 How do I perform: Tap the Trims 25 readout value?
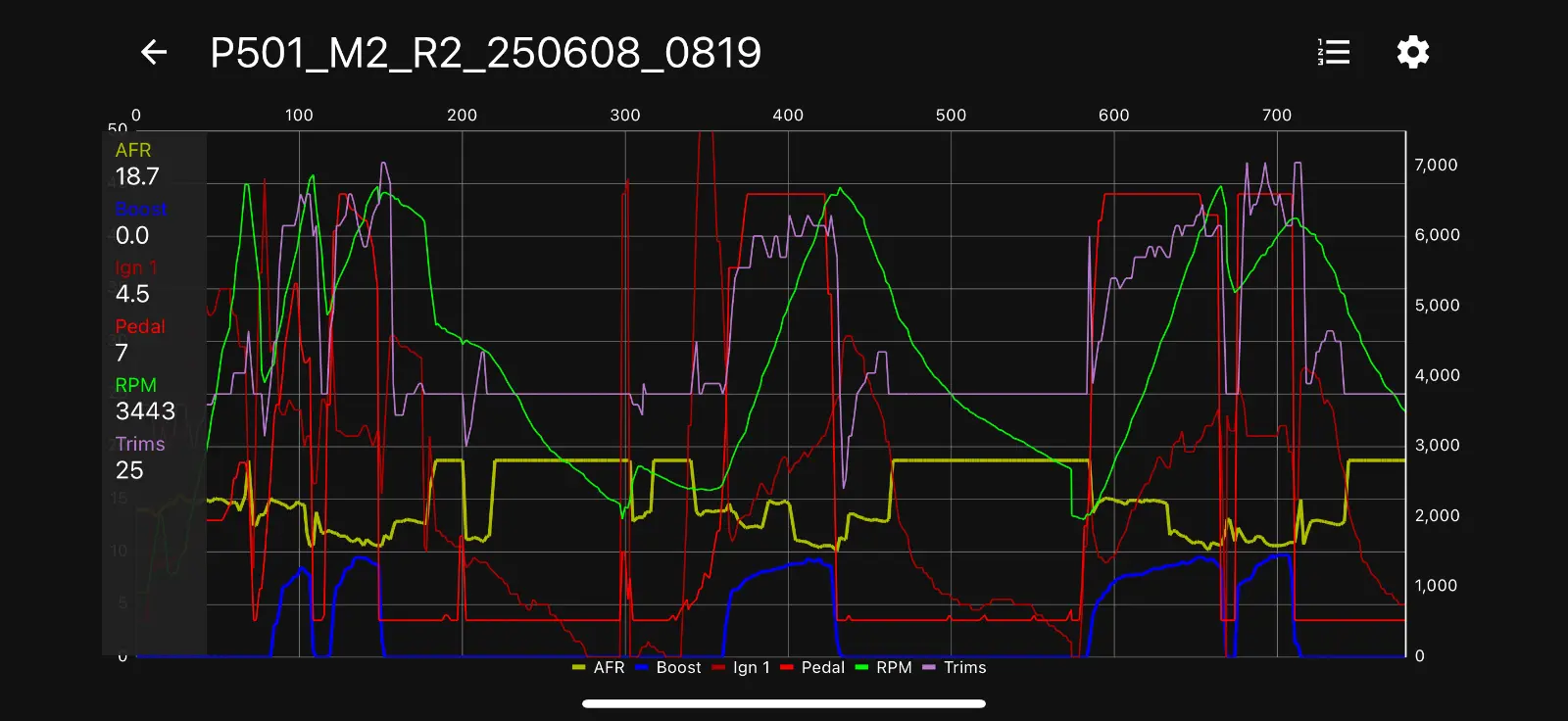click(129, 470)
